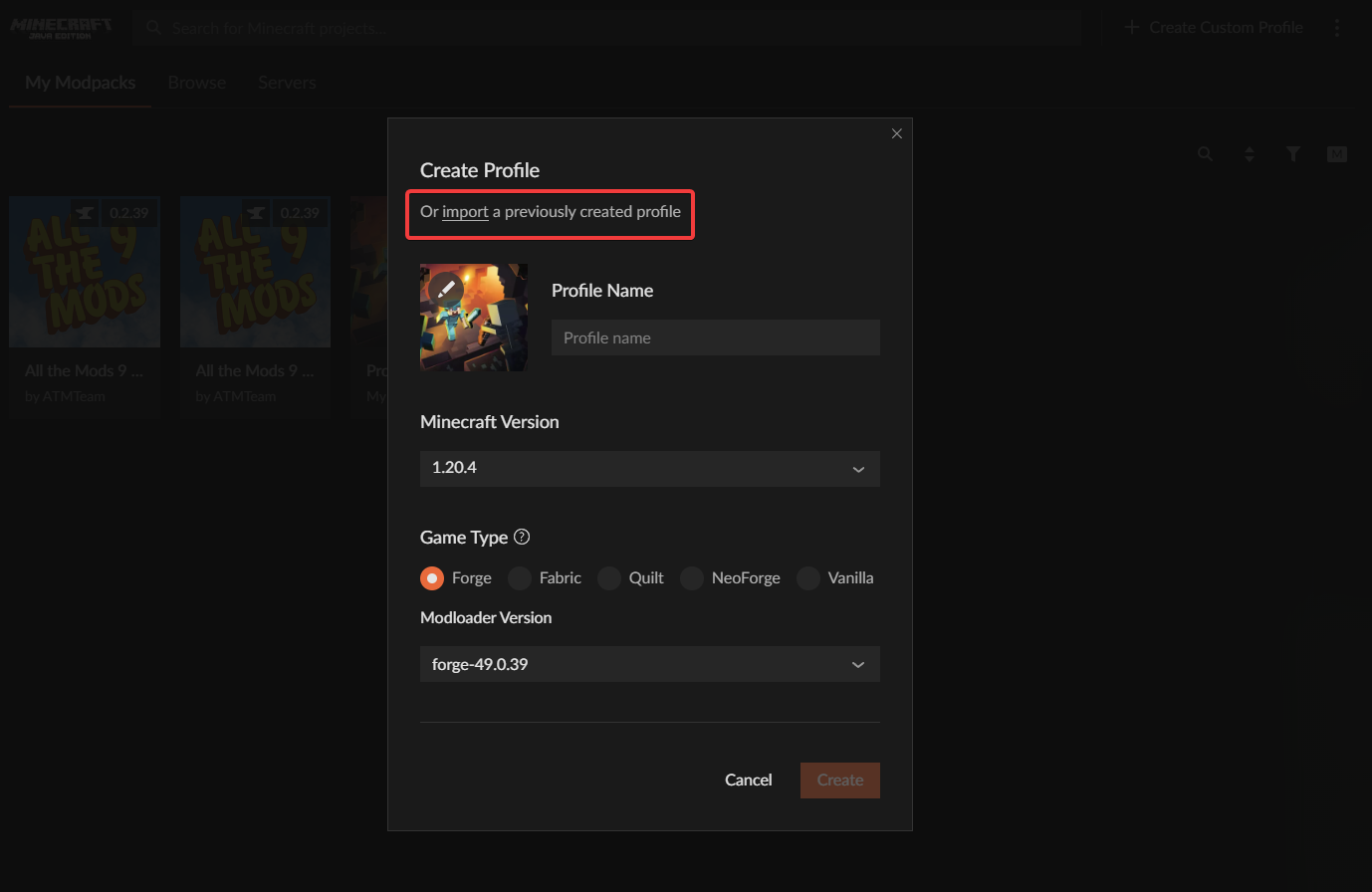Image resolution: width=1372 pixels, height=892 pixels.
Task: Click the import profile link
Action: coord(465,212)
